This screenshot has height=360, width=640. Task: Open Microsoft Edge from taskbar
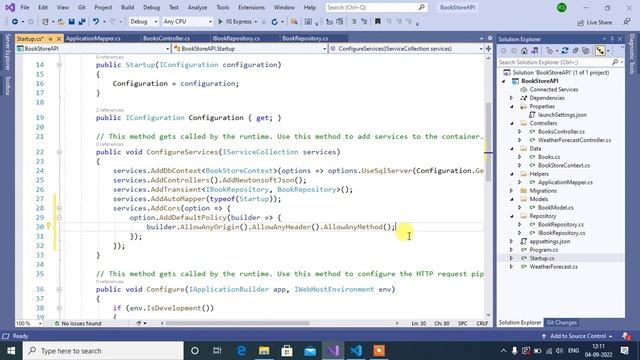pyautogui.click(x=241, y=351)
